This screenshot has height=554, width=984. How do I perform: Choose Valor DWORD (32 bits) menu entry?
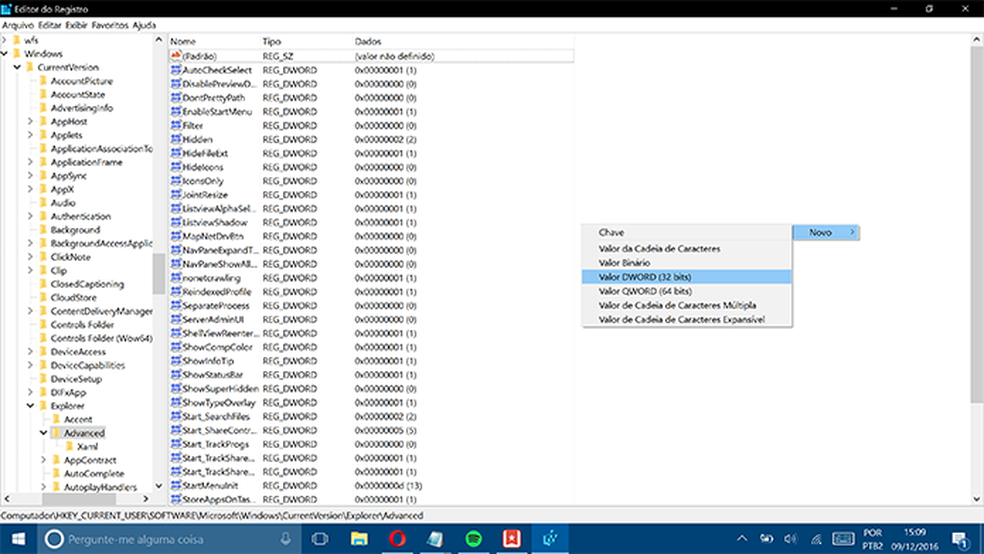tap(687, 277)
